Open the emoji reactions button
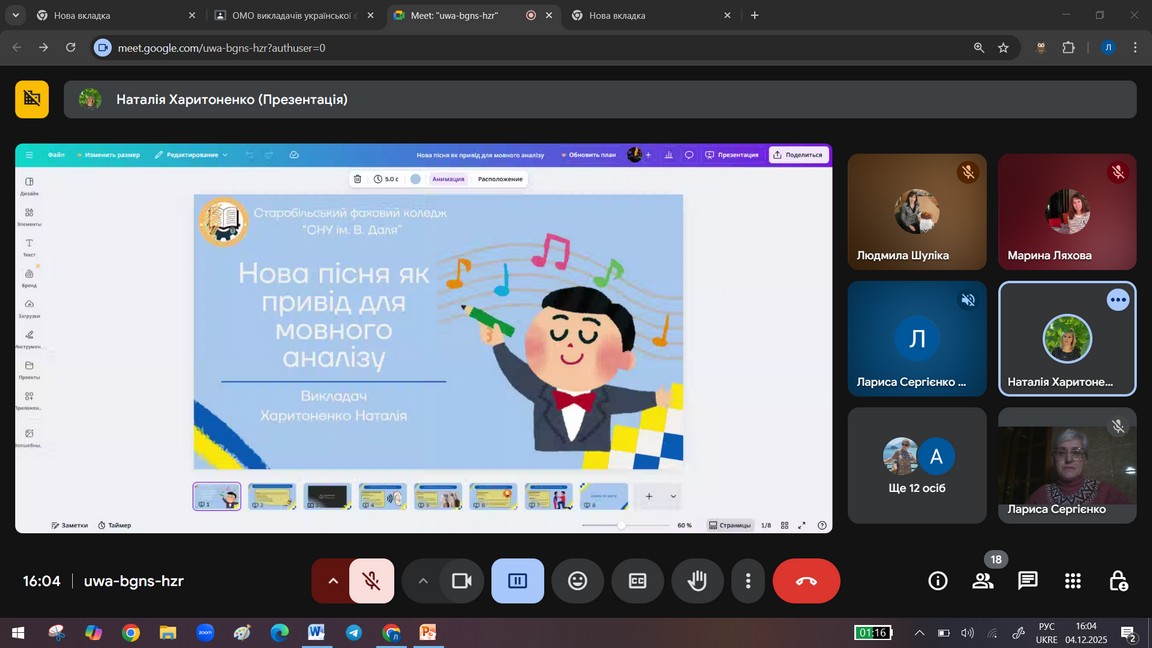Viewport: 1152px width, 648px height. pyautogui.click(x=577, y=581)
